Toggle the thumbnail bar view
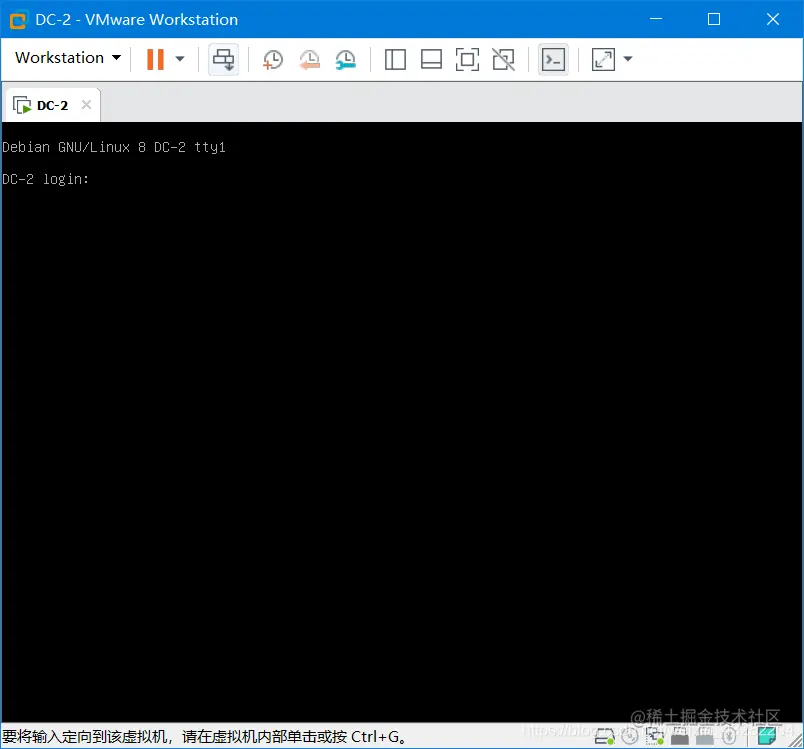This screenshot has width=804, height=749. [x=431, y=59]
